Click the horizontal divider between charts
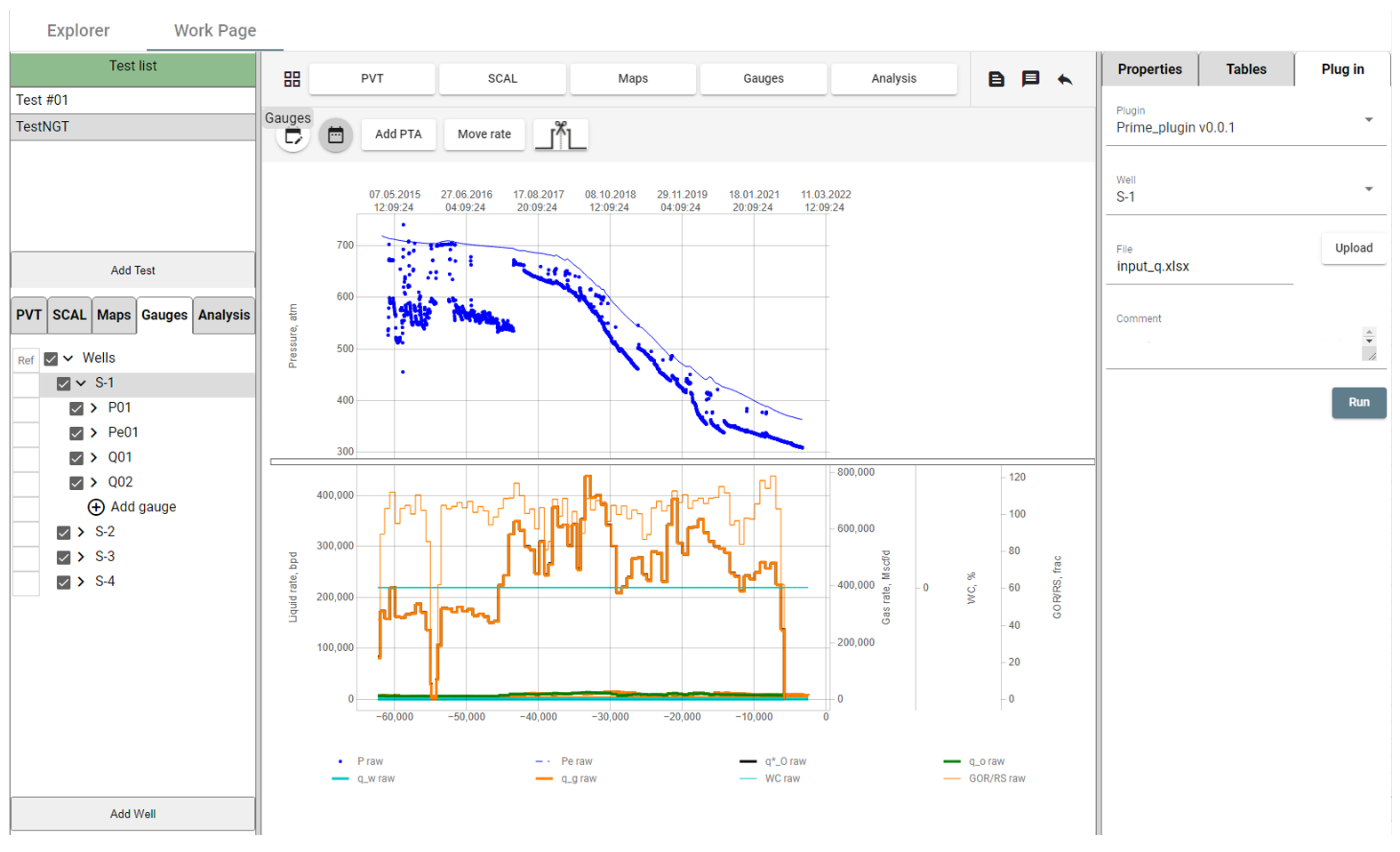This screenshot has width=1400, height=852. tap(683, 462)
